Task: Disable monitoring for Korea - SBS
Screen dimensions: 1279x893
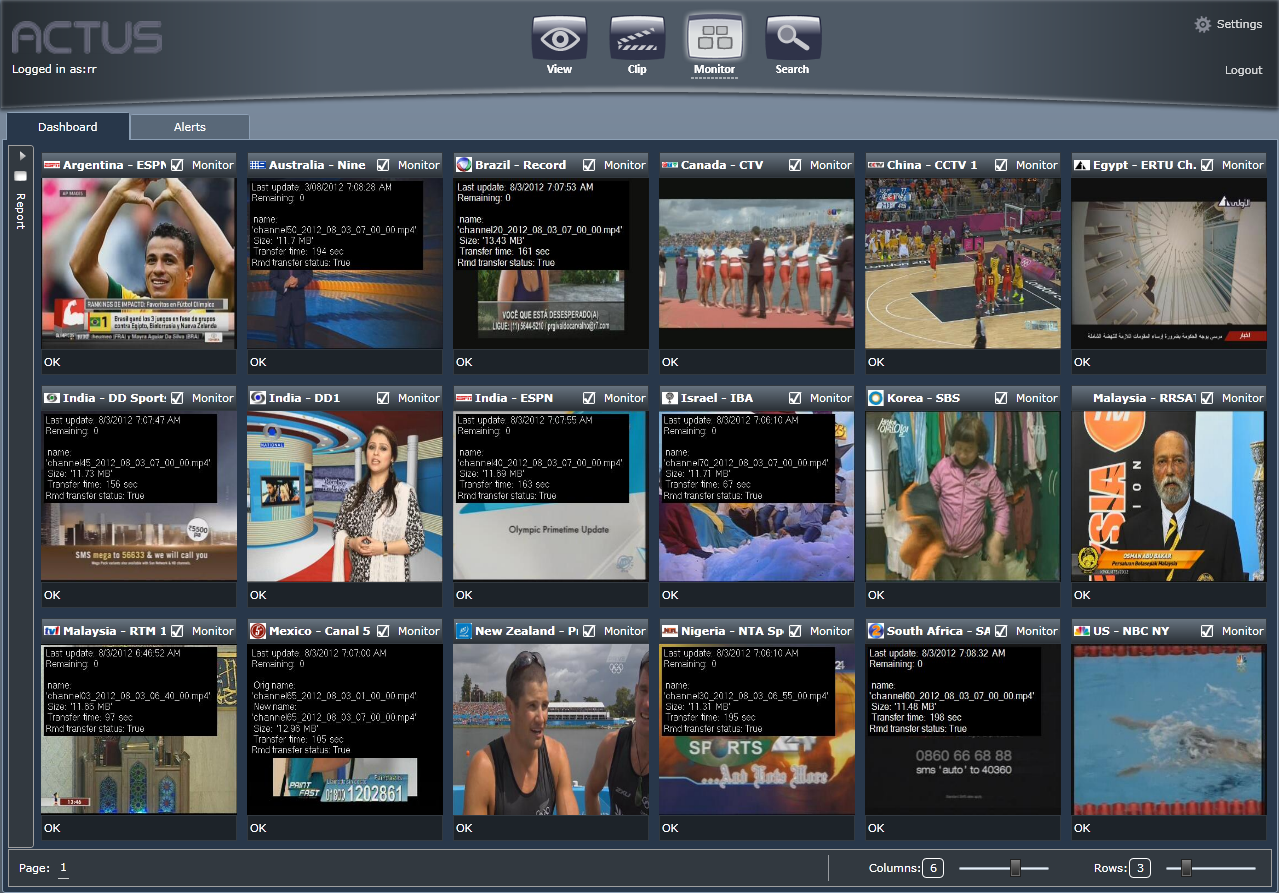Action: click(1001, 398)
